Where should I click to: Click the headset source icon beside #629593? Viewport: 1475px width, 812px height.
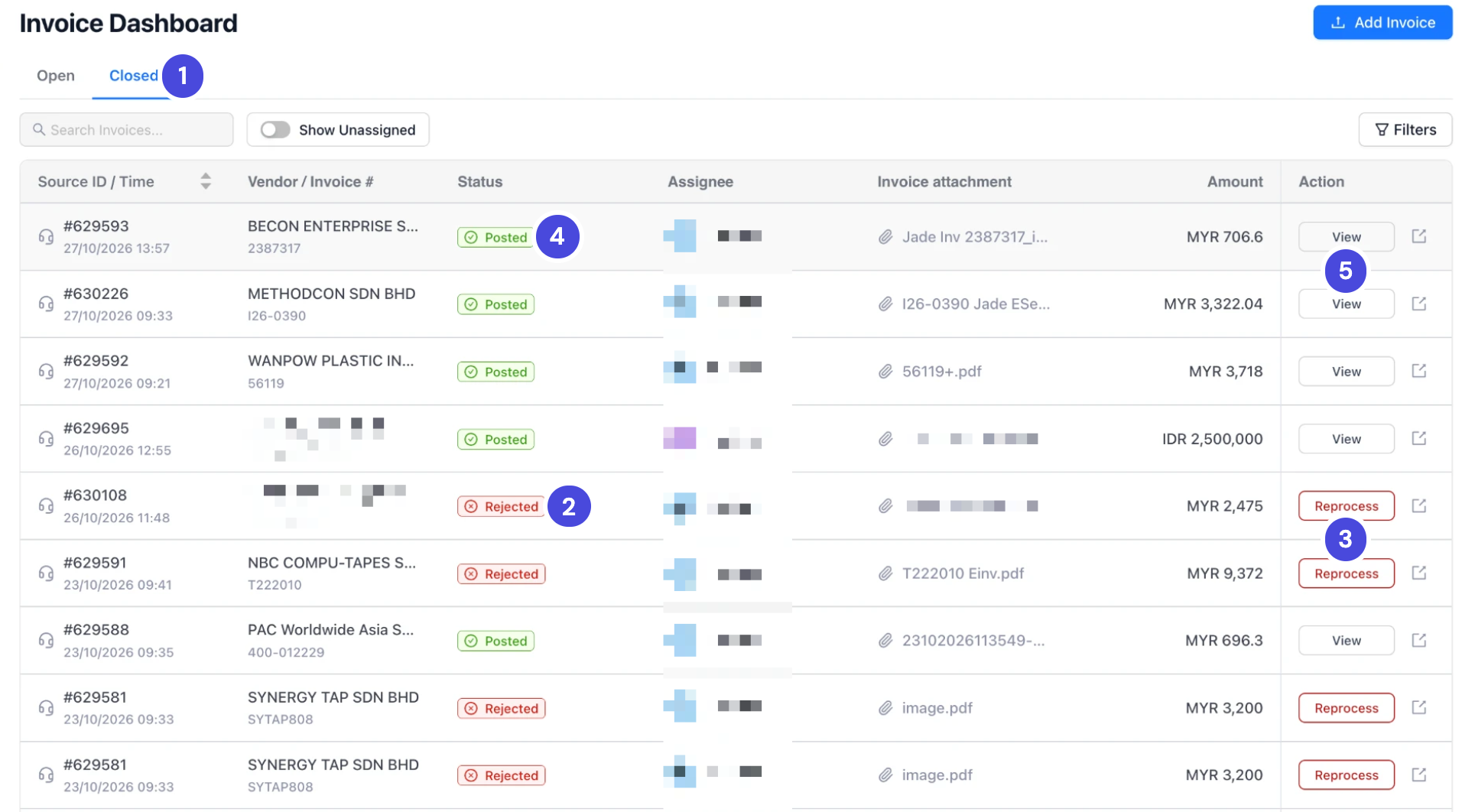point(46,236)
